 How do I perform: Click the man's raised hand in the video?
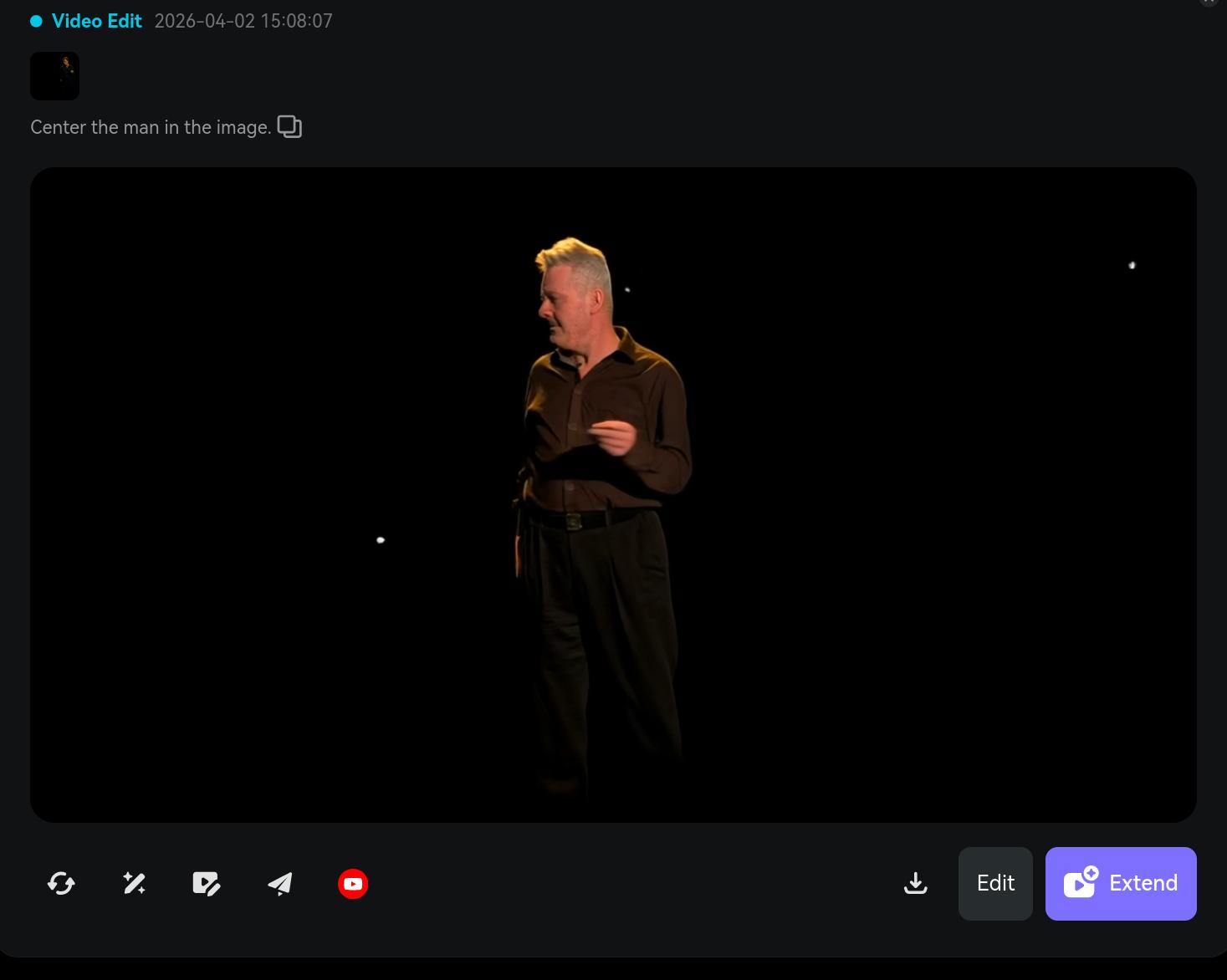616,436
